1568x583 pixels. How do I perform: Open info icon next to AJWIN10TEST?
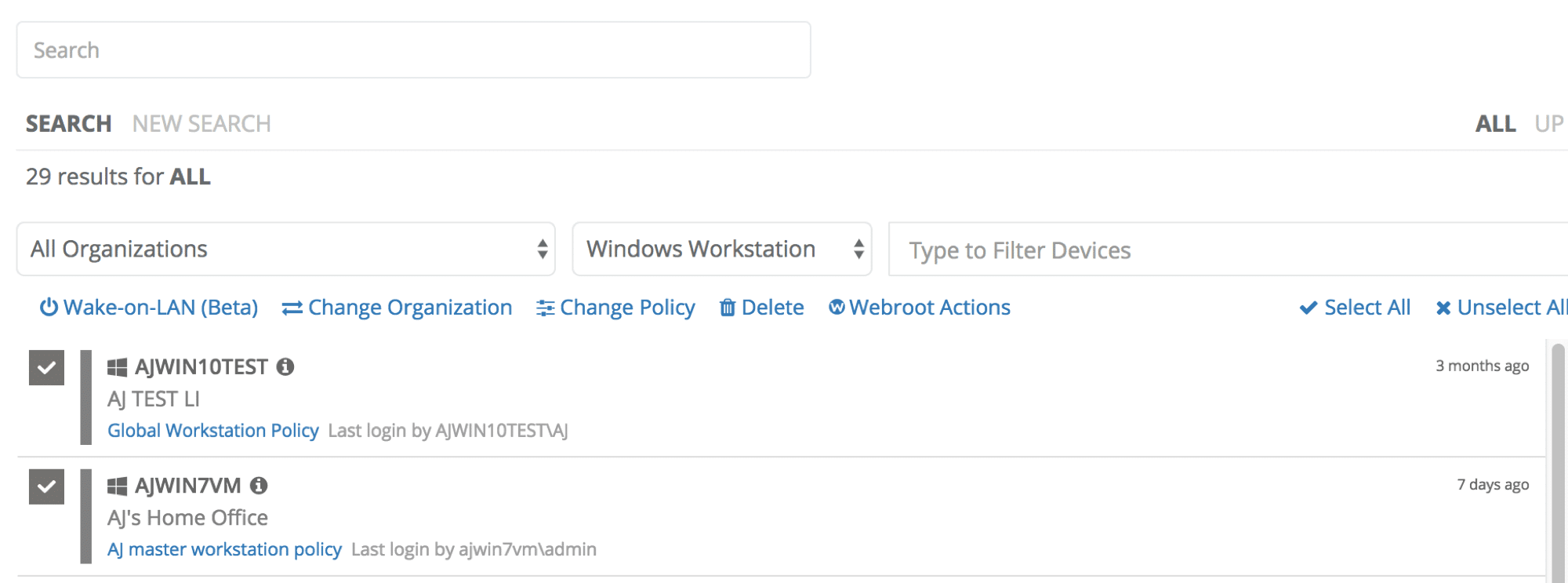[x=285, y=366]
